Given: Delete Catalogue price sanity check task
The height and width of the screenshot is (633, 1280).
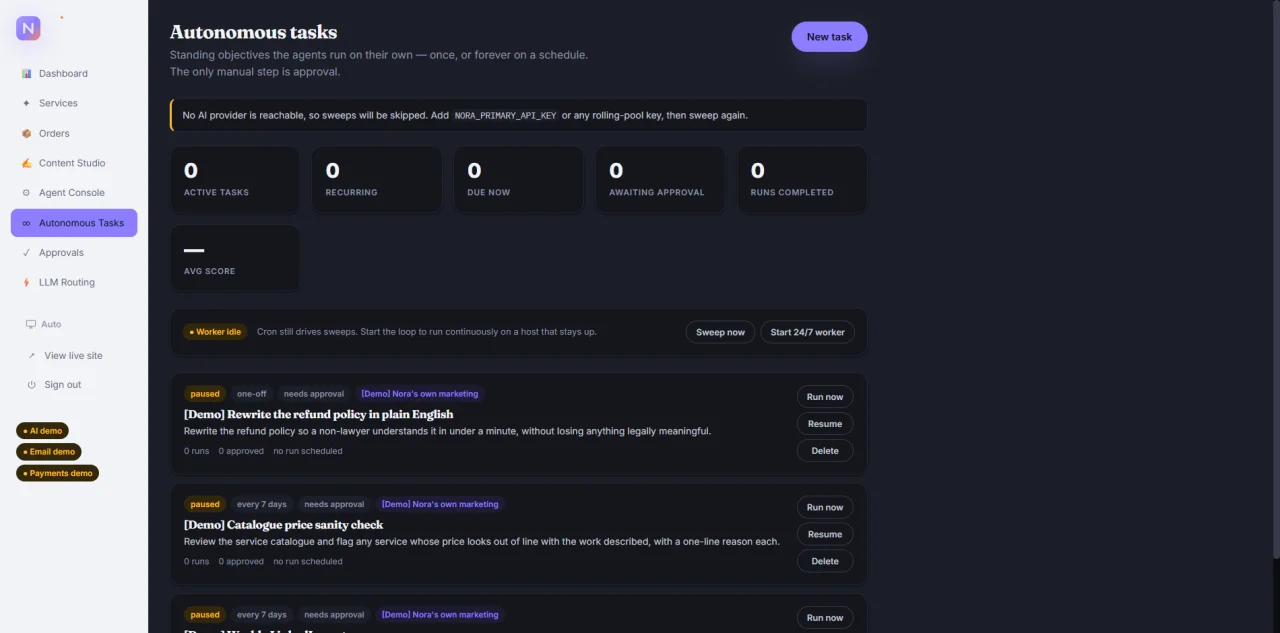Looking at the screenshot, I should click(825, 561).
